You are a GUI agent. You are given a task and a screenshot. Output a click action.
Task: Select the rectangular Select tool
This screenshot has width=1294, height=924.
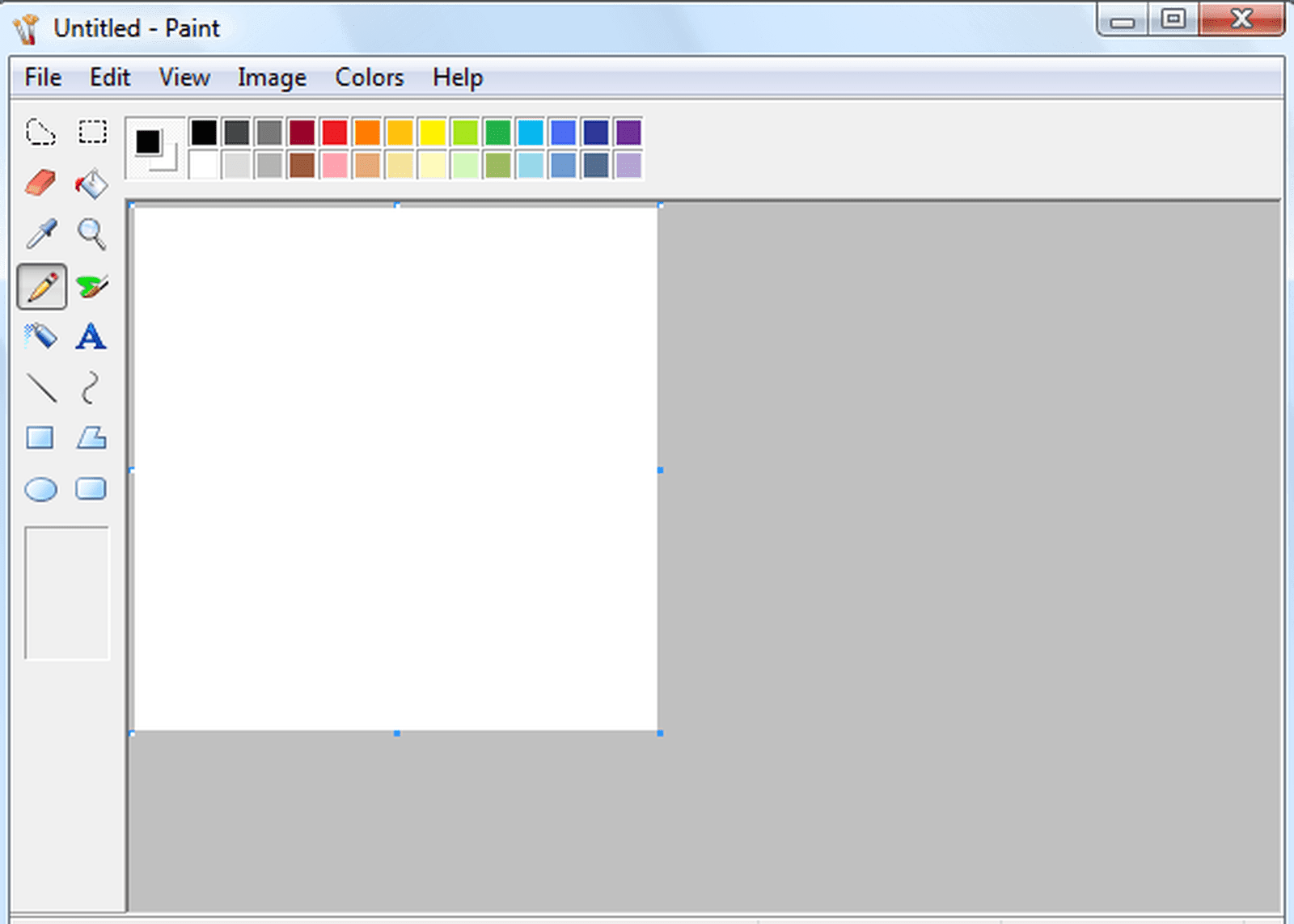(x=91, y=132)
